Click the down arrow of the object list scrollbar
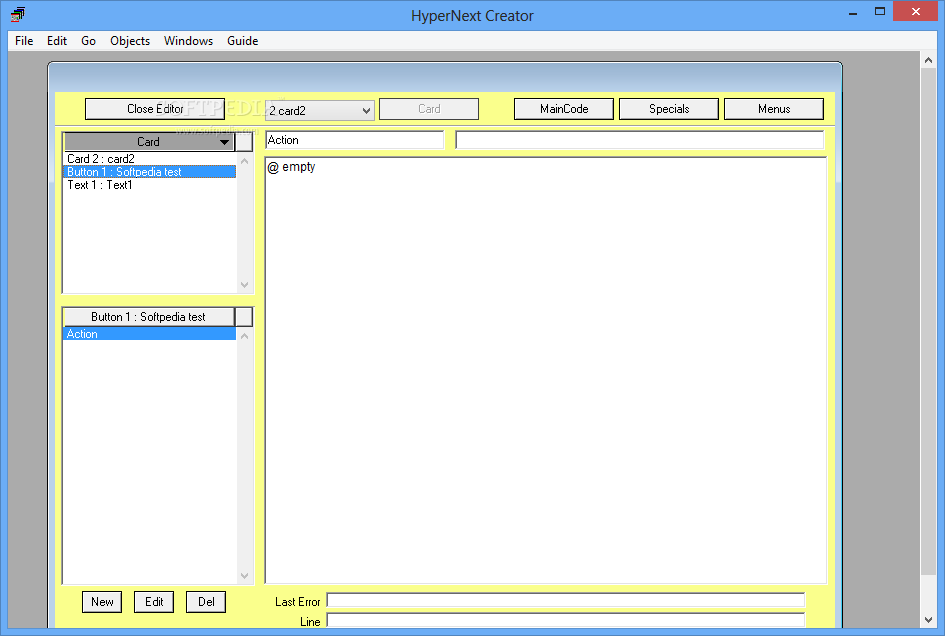The height and width of the screenshot is (636, 945). pyautogui.click(x=245, y=285)
